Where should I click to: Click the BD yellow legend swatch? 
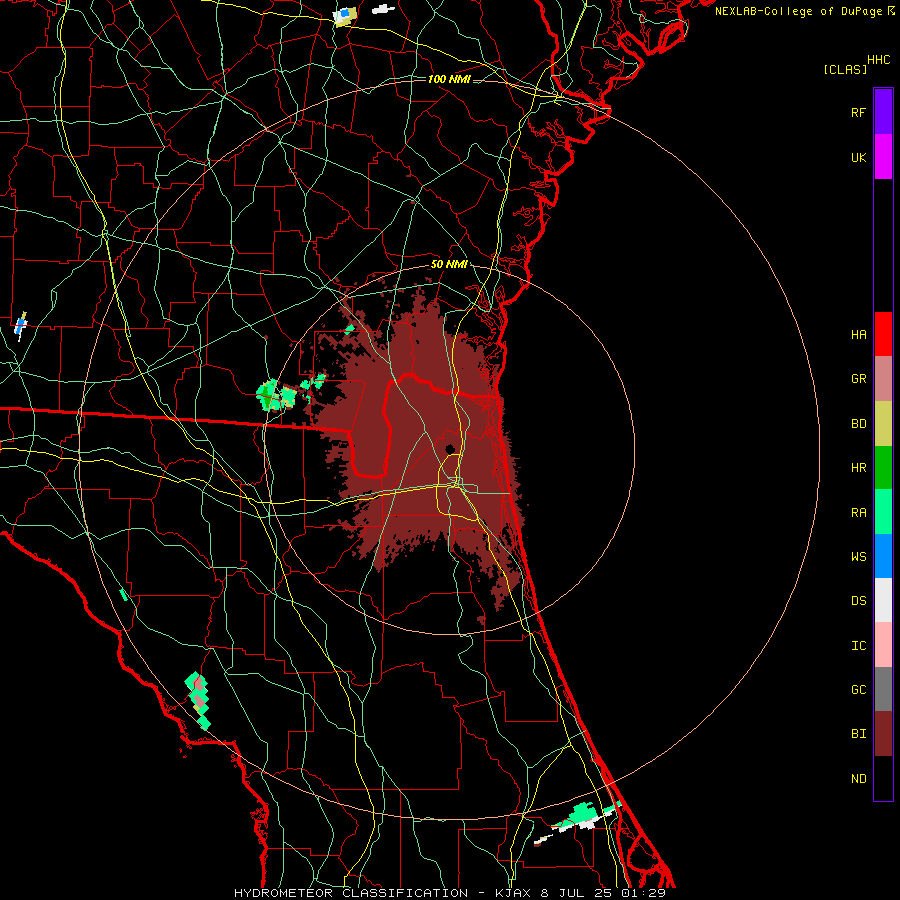pyautogui.click(x=883, y=423)
